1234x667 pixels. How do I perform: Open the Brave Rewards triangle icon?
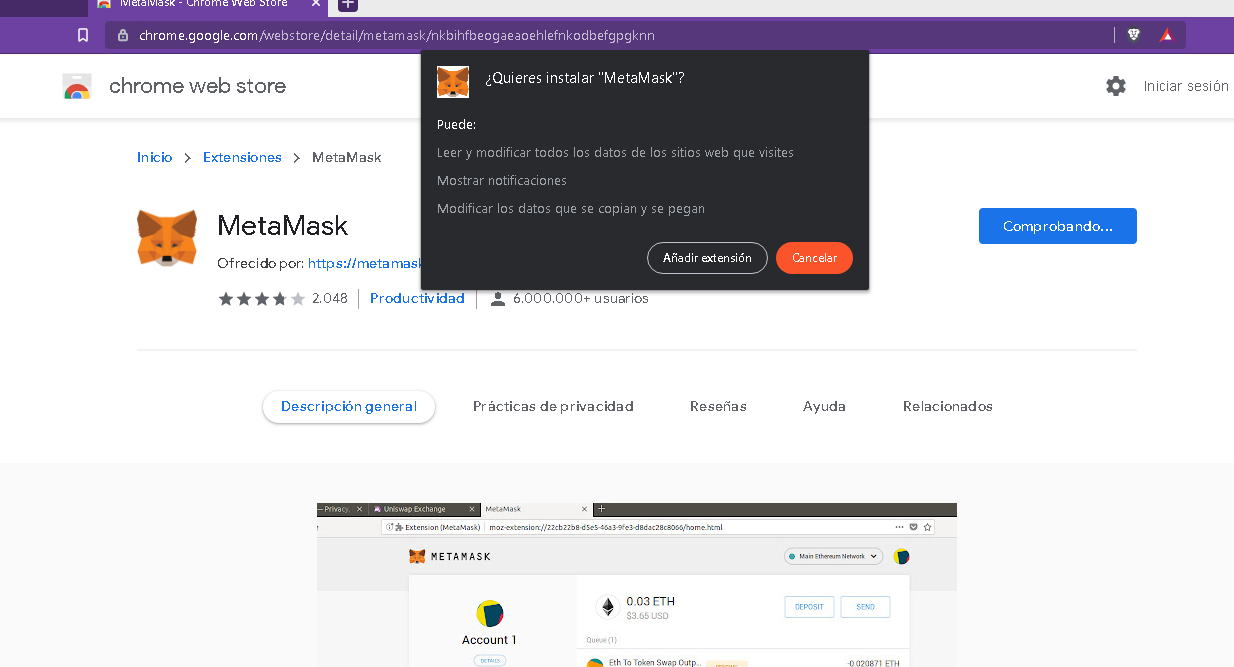[1166, 35]
